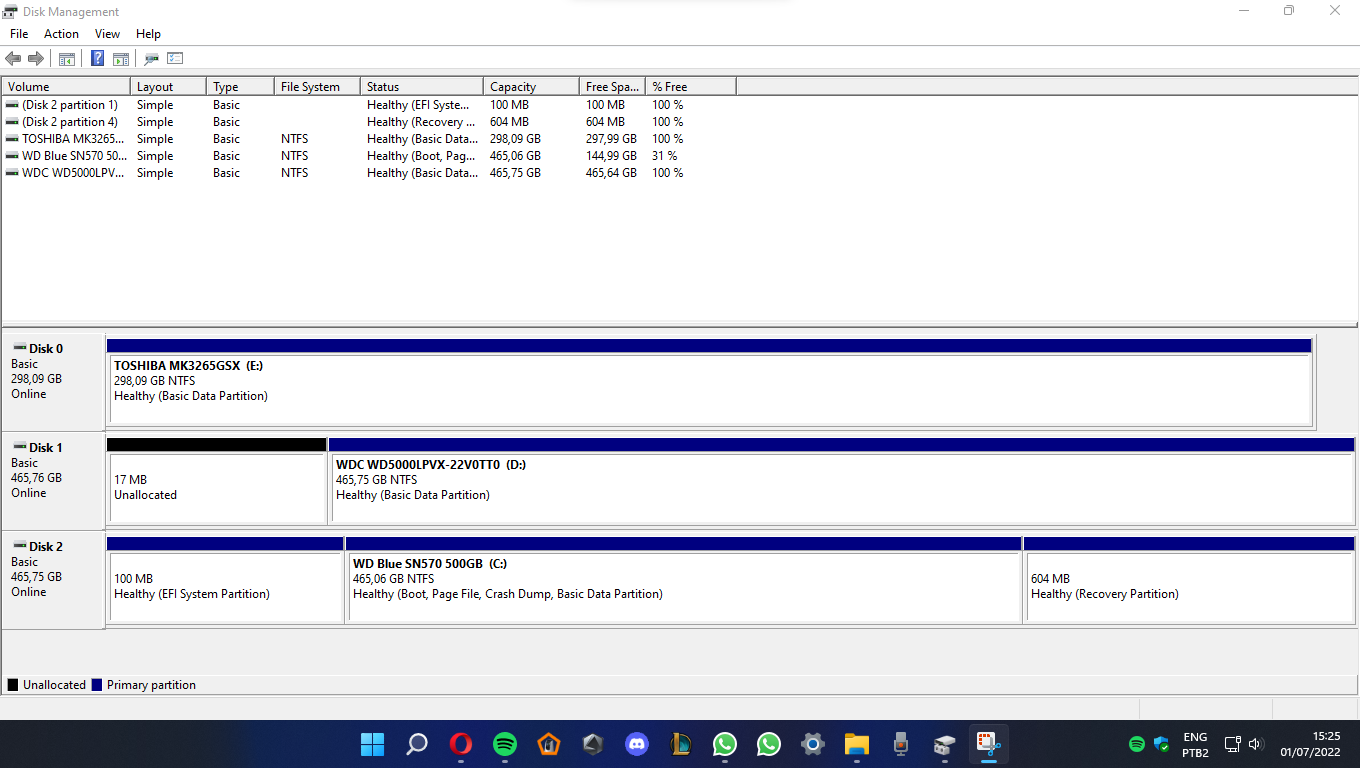Open Help via the blue question-mark icon

pyautogui.click(x=97, y=59)
